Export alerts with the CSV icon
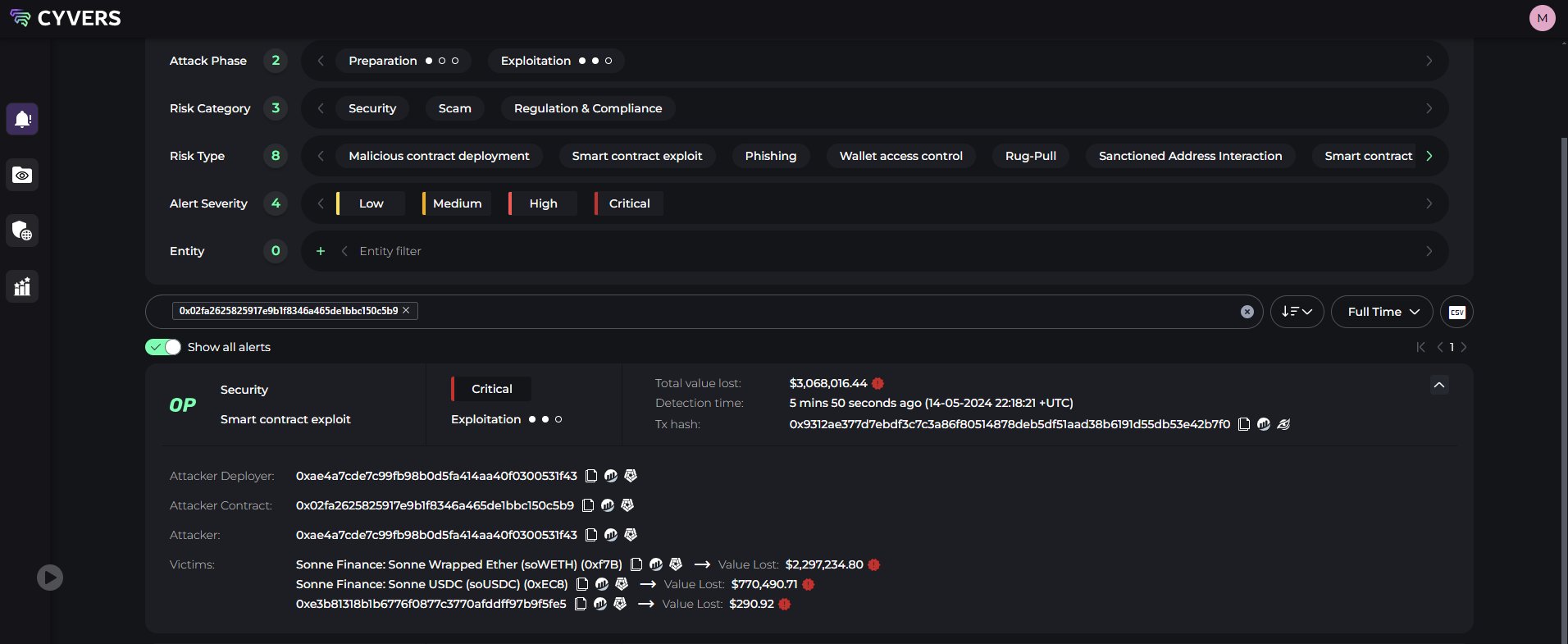This screenshot has height=644, width=1568. click(1456, 312)
